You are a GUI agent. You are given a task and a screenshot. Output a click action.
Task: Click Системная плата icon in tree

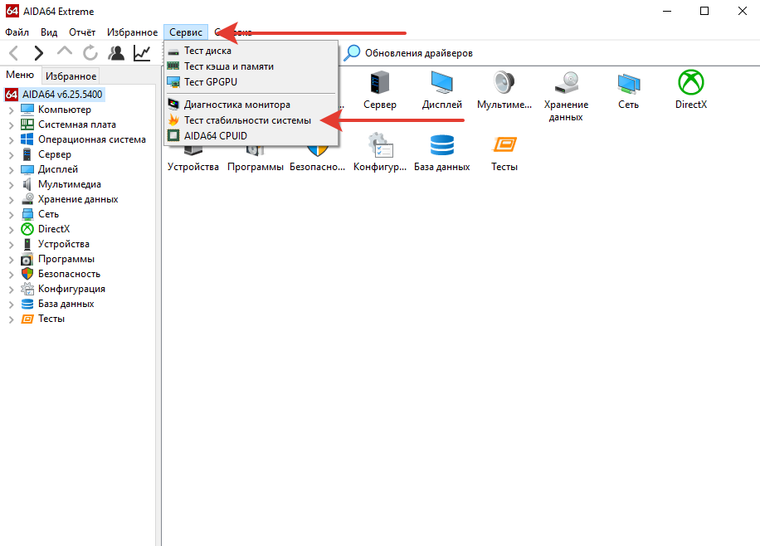(x=27, y=125)
